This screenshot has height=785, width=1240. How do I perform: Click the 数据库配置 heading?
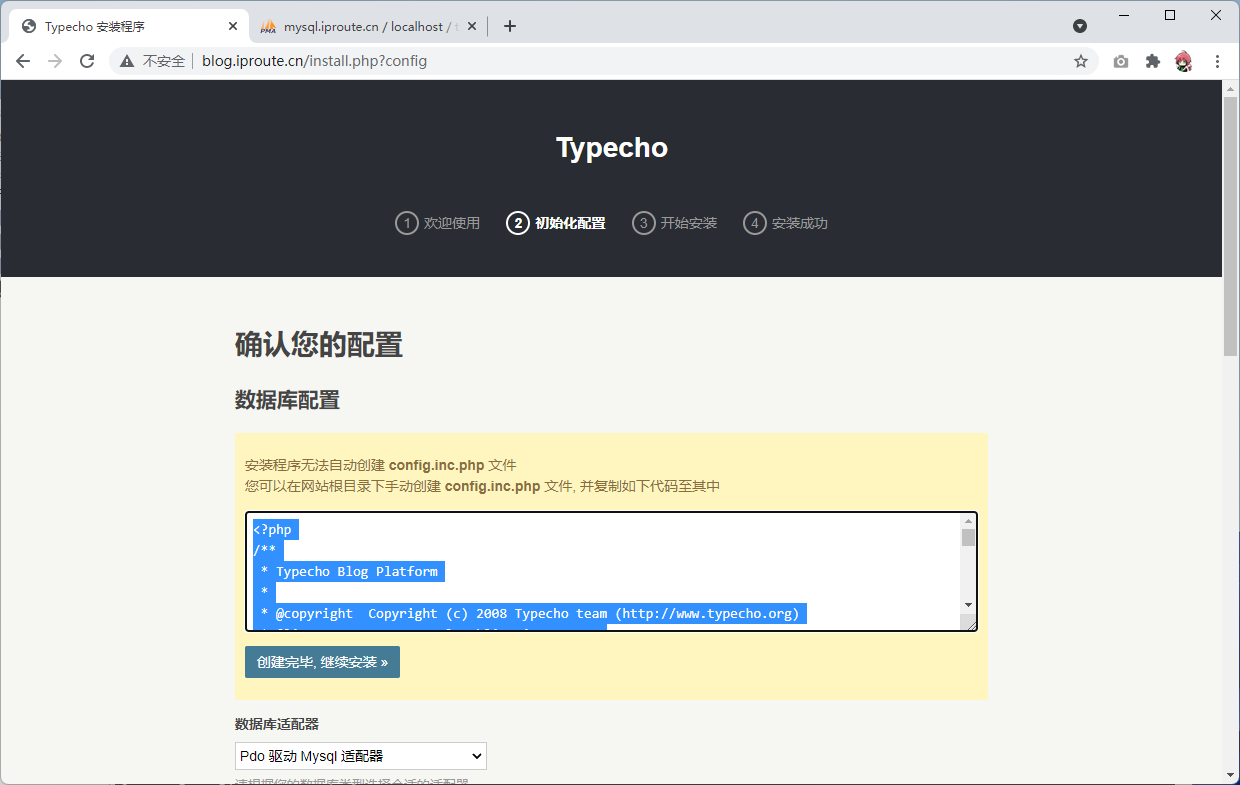coord(287,401)
